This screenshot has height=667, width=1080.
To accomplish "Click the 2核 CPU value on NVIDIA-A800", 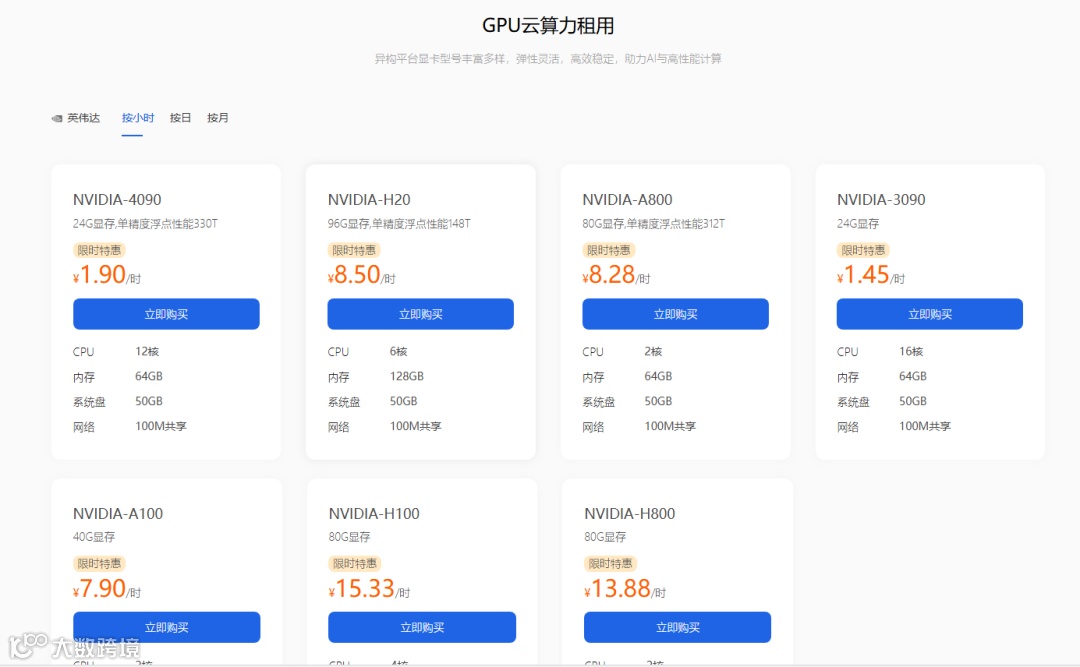I will [653, 351].
